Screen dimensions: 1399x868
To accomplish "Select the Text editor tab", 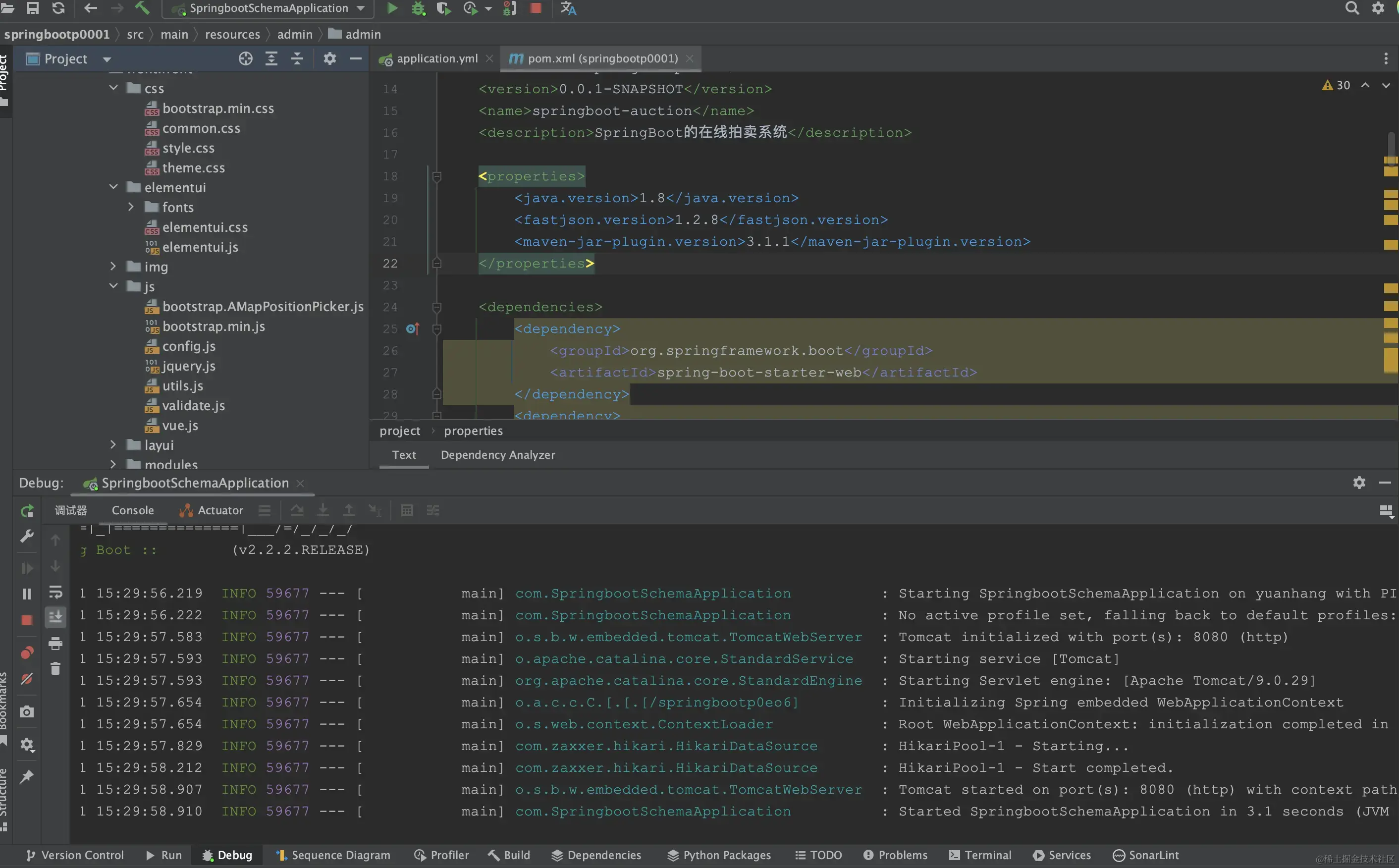I will click(x=404, y=455).
